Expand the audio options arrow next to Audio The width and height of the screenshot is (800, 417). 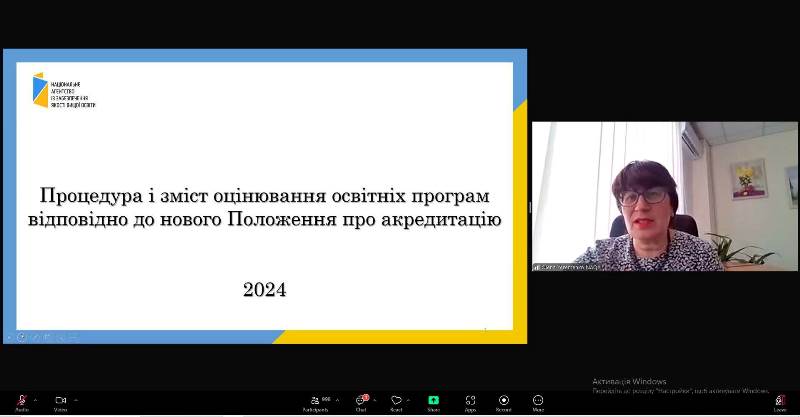[x=35, y=400]
